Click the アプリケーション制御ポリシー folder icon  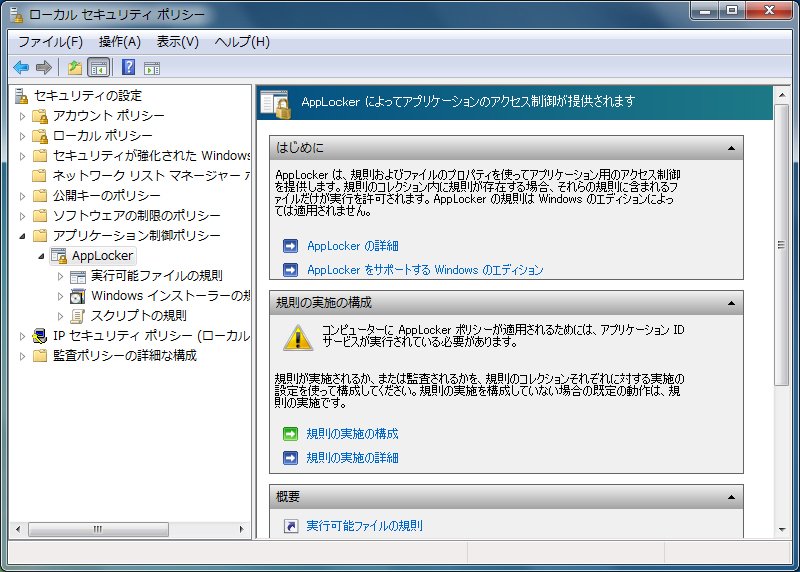click(x=40, y=235)
